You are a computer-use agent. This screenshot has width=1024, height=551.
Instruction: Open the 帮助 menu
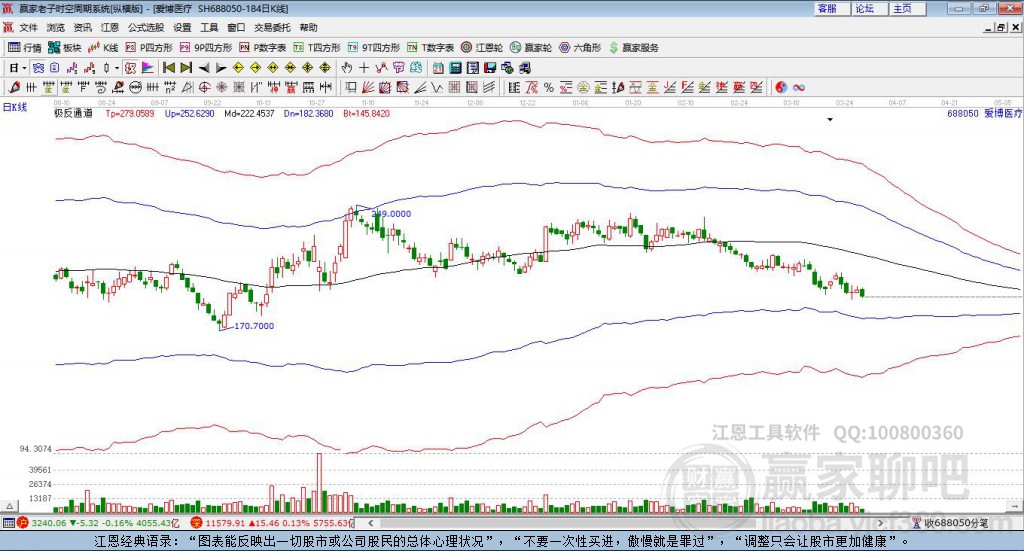(308, 27)
